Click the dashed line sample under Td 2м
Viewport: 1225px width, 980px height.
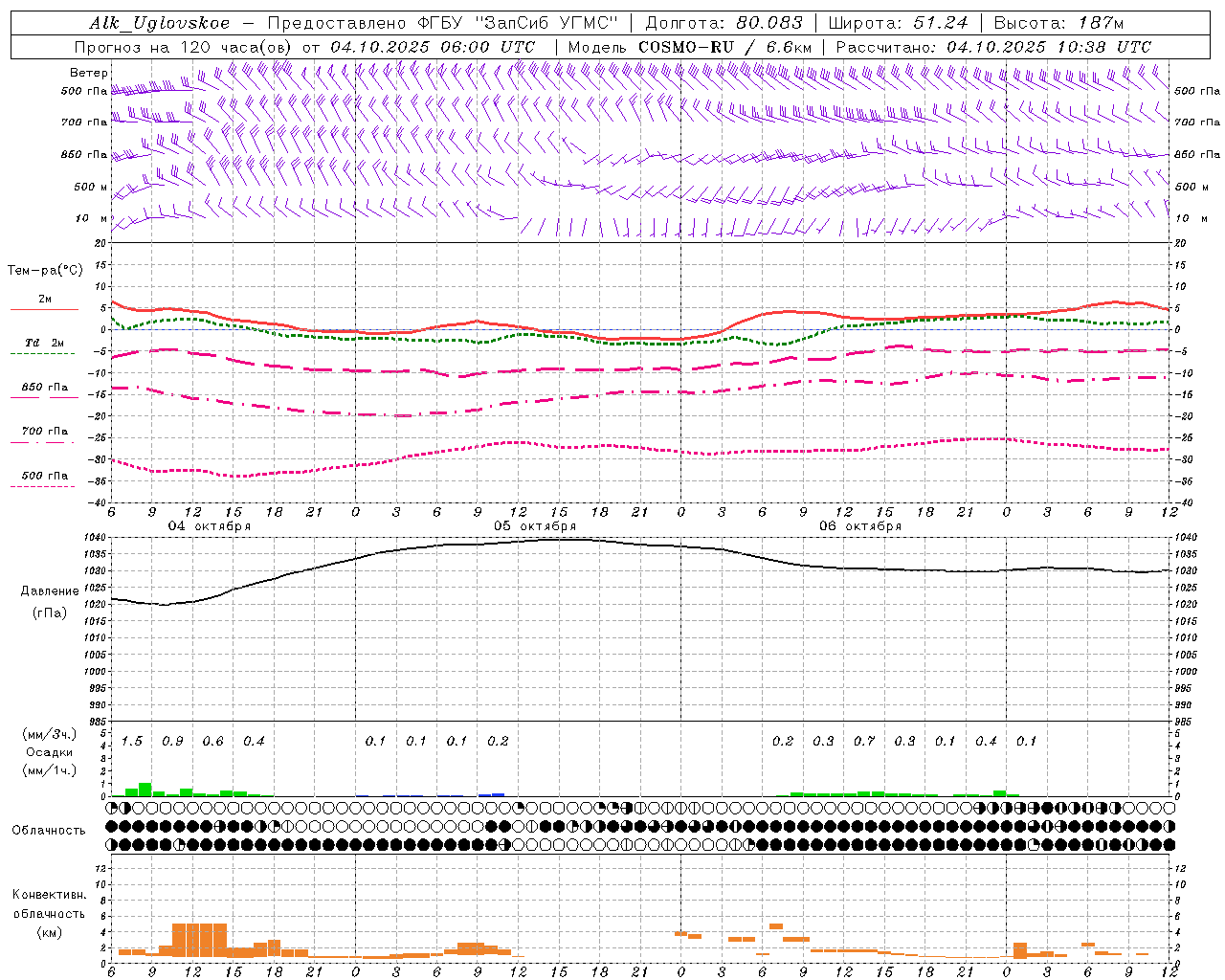point(42,353)
